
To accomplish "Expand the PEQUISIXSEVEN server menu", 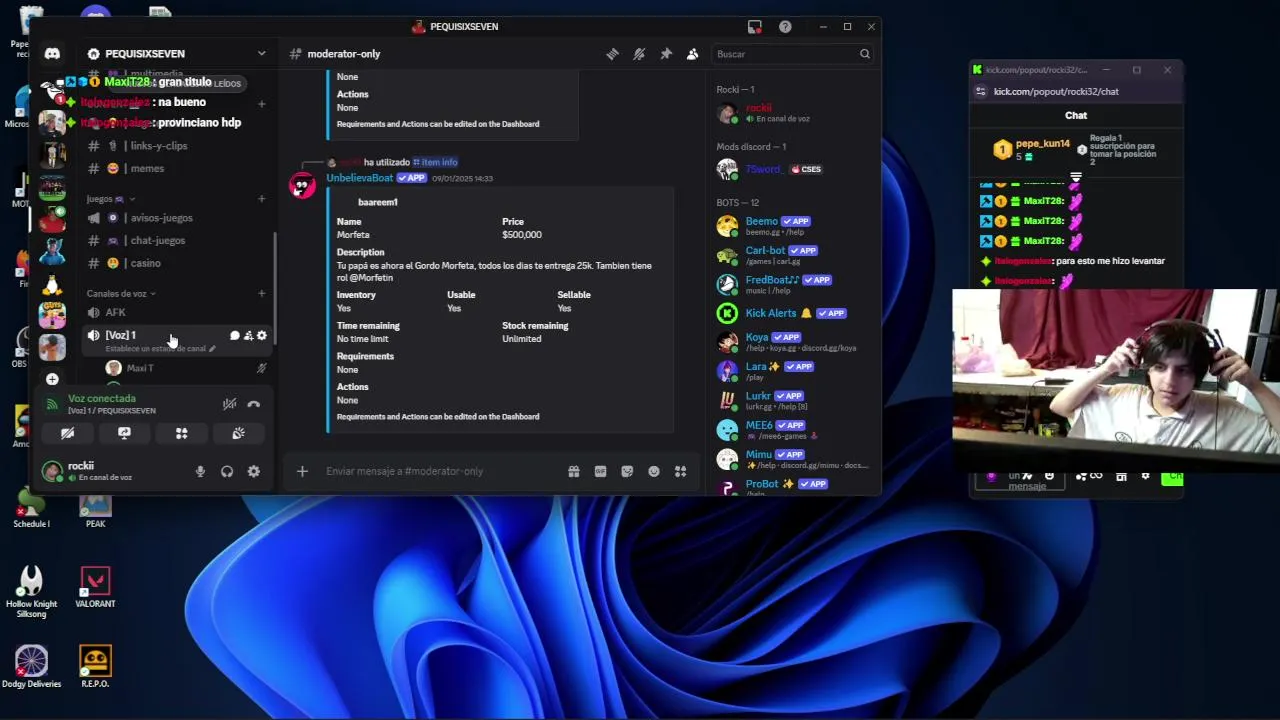I will point(261,54).
